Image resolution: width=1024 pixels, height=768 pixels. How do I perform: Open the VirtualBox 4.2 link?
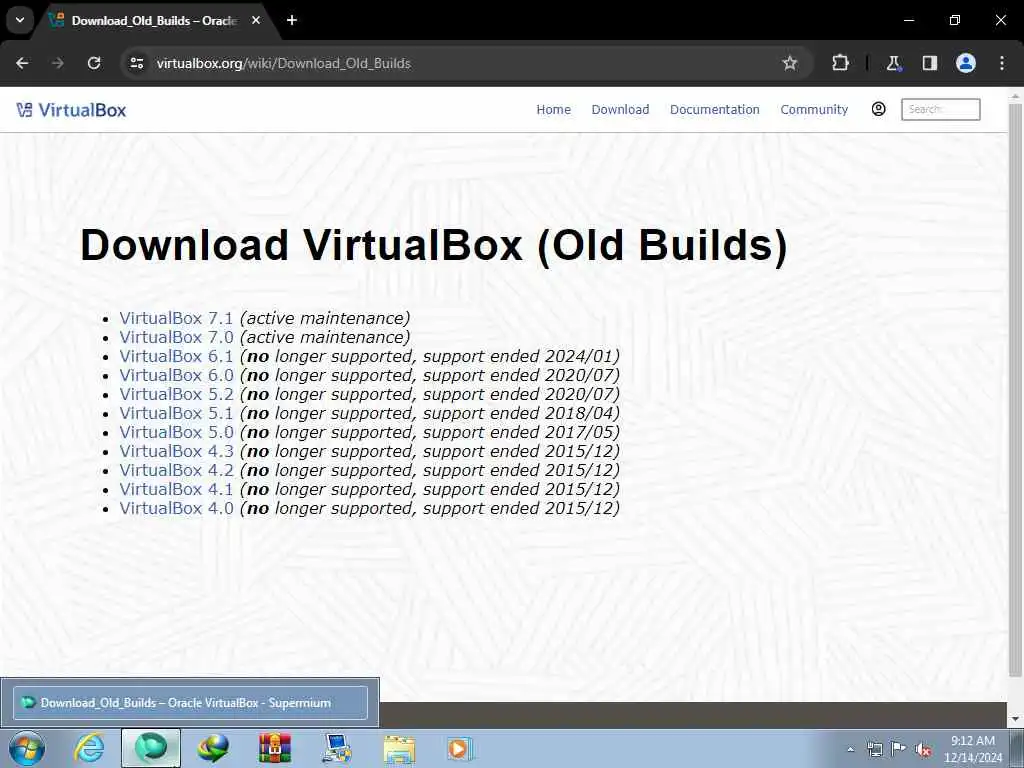(176, 470)
